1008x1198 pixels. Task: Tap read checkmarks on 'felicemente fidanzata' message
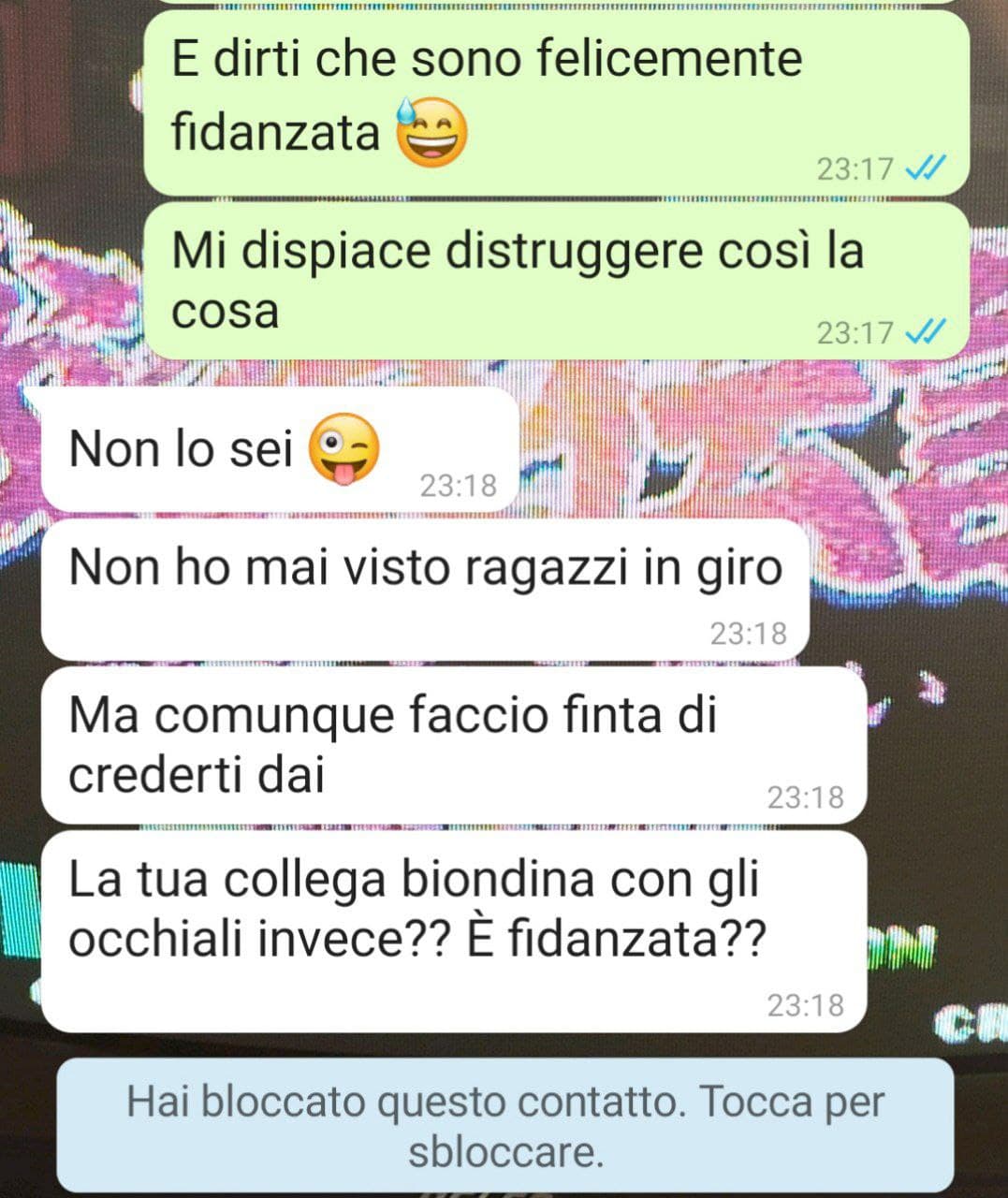927,168
